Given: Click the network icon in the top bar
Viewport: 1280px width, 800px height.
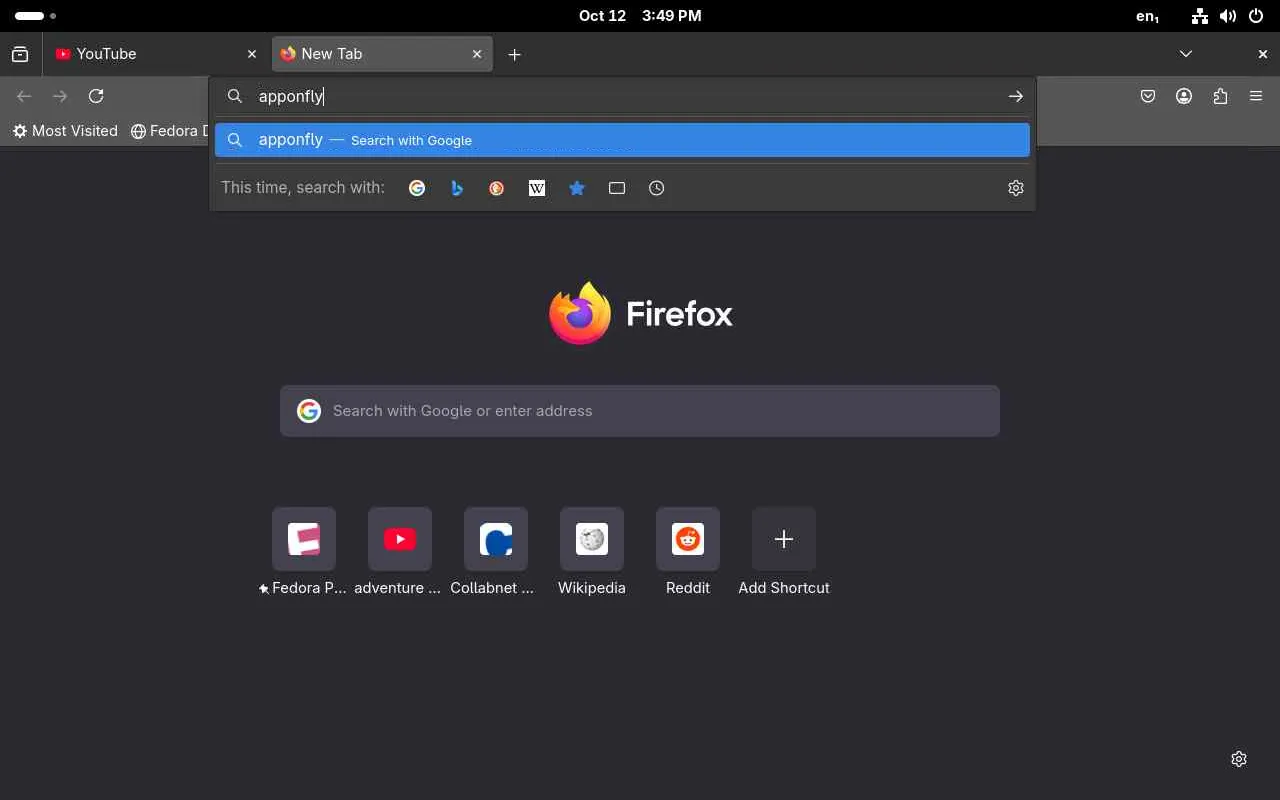Looking at the screenshot, I should pos(1200,16).
